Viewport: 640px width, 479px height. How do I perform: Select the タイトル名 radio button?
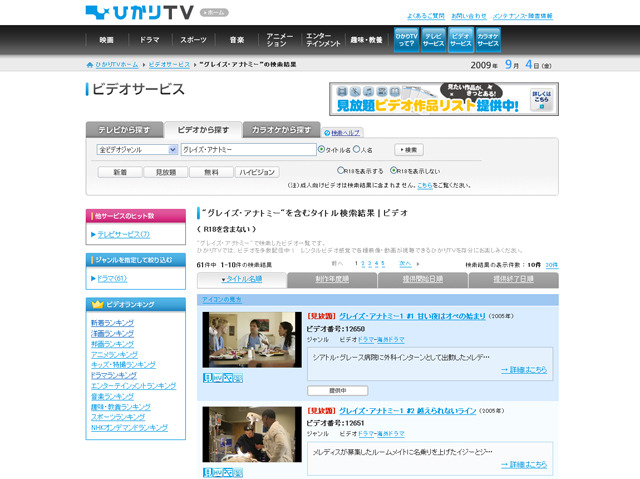tap(321, 149)
